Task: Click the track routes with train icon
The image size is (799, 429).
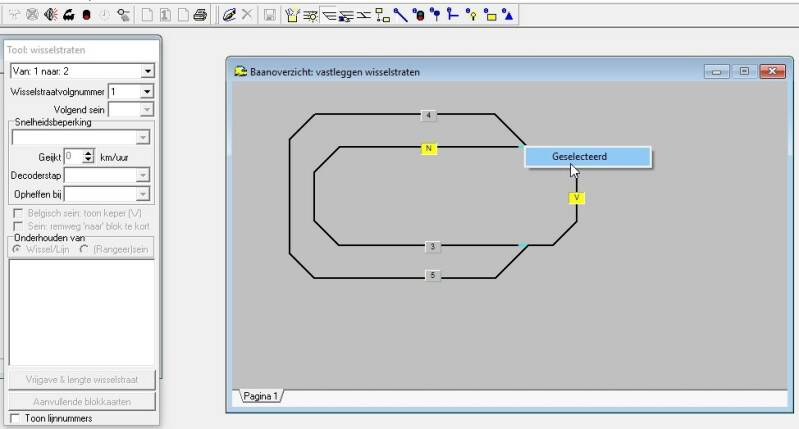Action: pos(346,16)
